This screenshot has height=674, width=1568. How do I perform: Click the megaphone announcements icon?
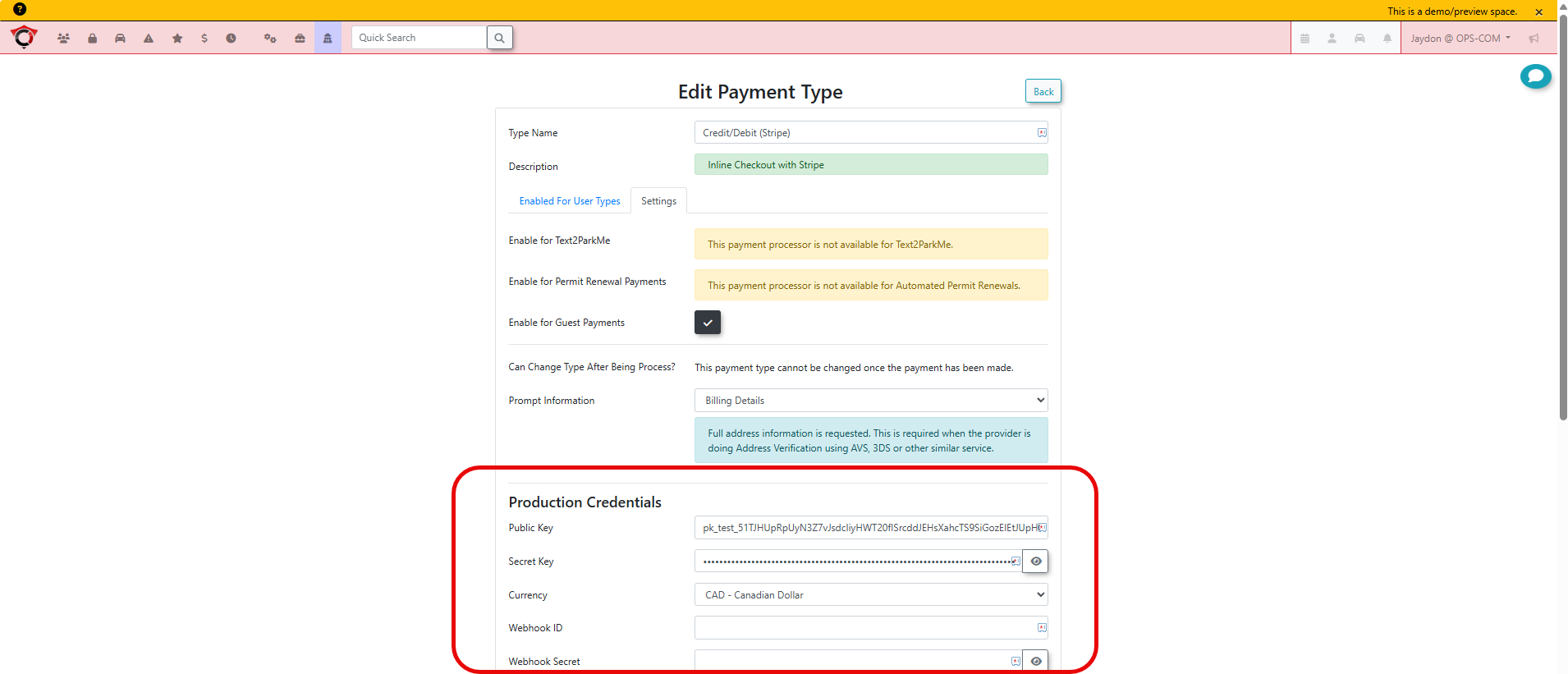pos(1534,39)
